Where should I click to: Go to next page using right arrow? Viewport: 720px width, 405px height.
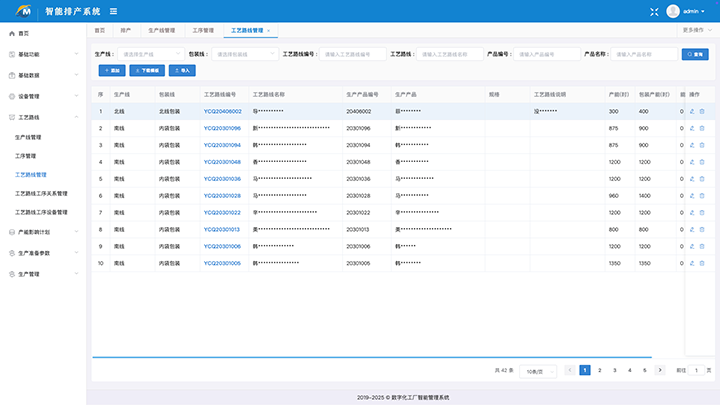point(659,370)
